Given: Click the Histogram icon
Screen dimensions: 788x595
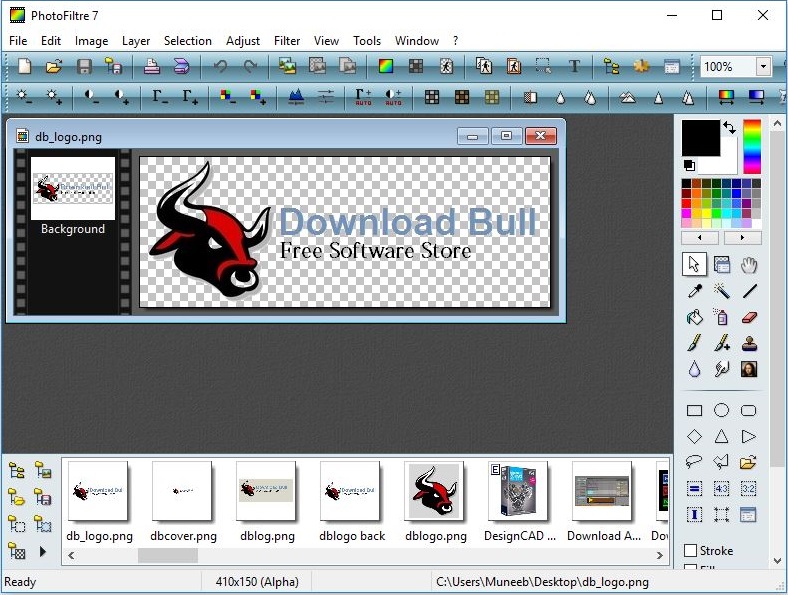Looking at the screenshot, I should pyautogui.click(x=296, y=96).
